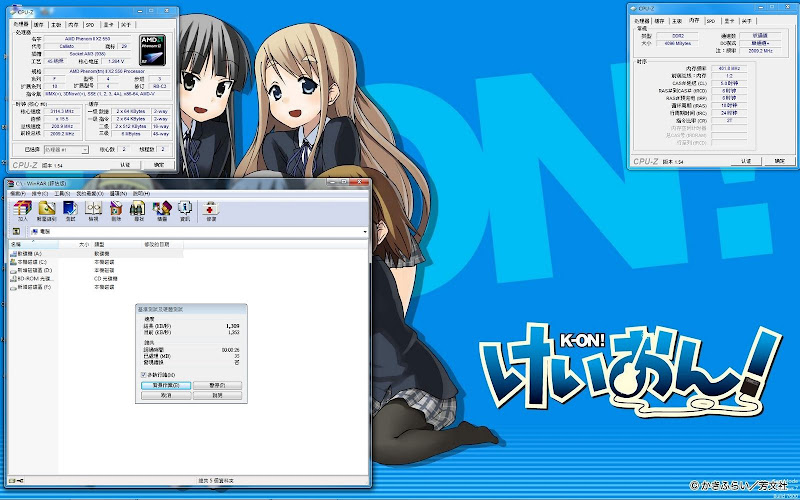
Task: Switch to Graphics tab in CPU-Z memory window
Action: click(x=728, y=21)
